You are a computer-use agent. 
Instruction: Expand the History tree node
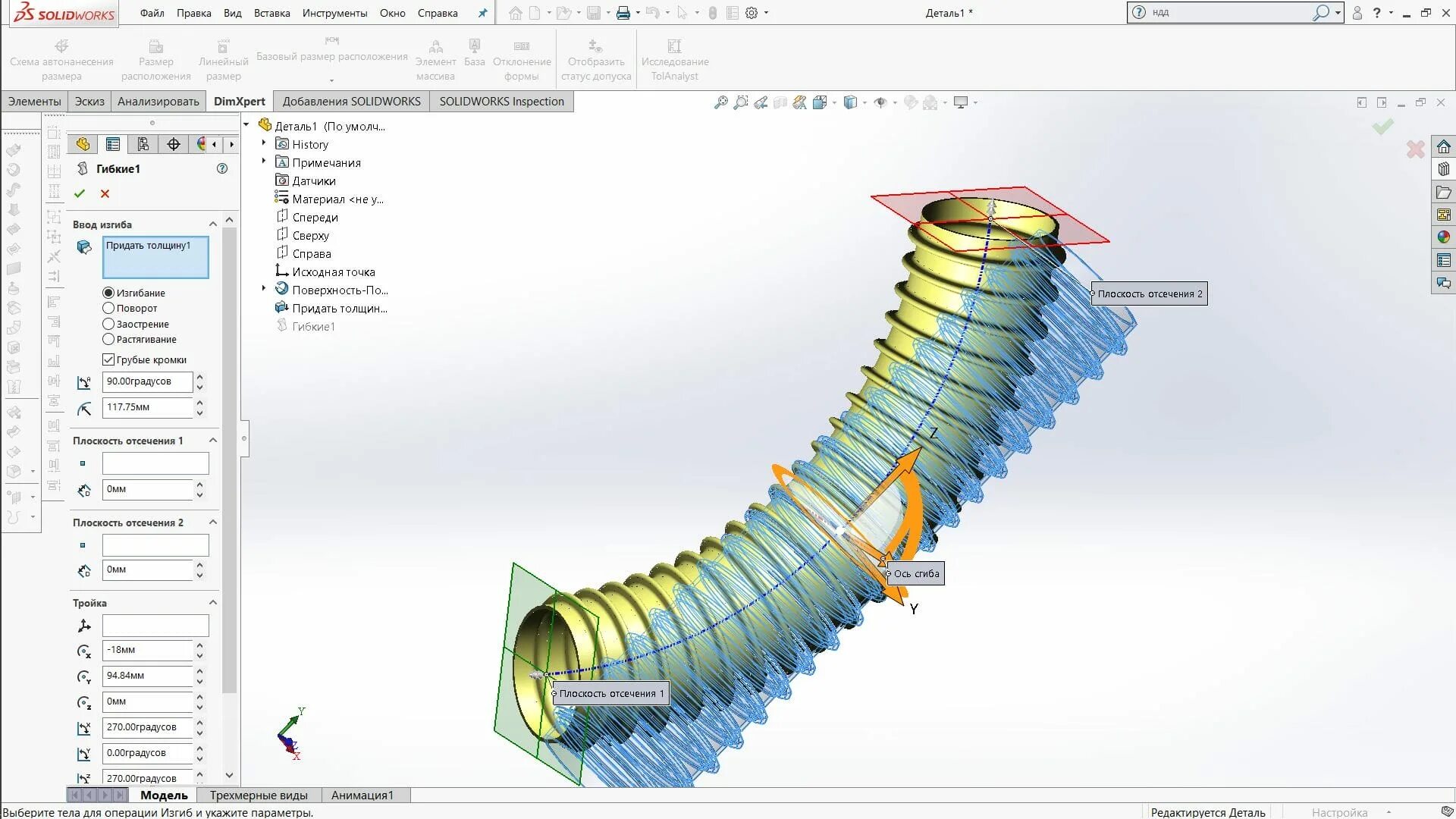pyautogui.click(x=263, y=144)
